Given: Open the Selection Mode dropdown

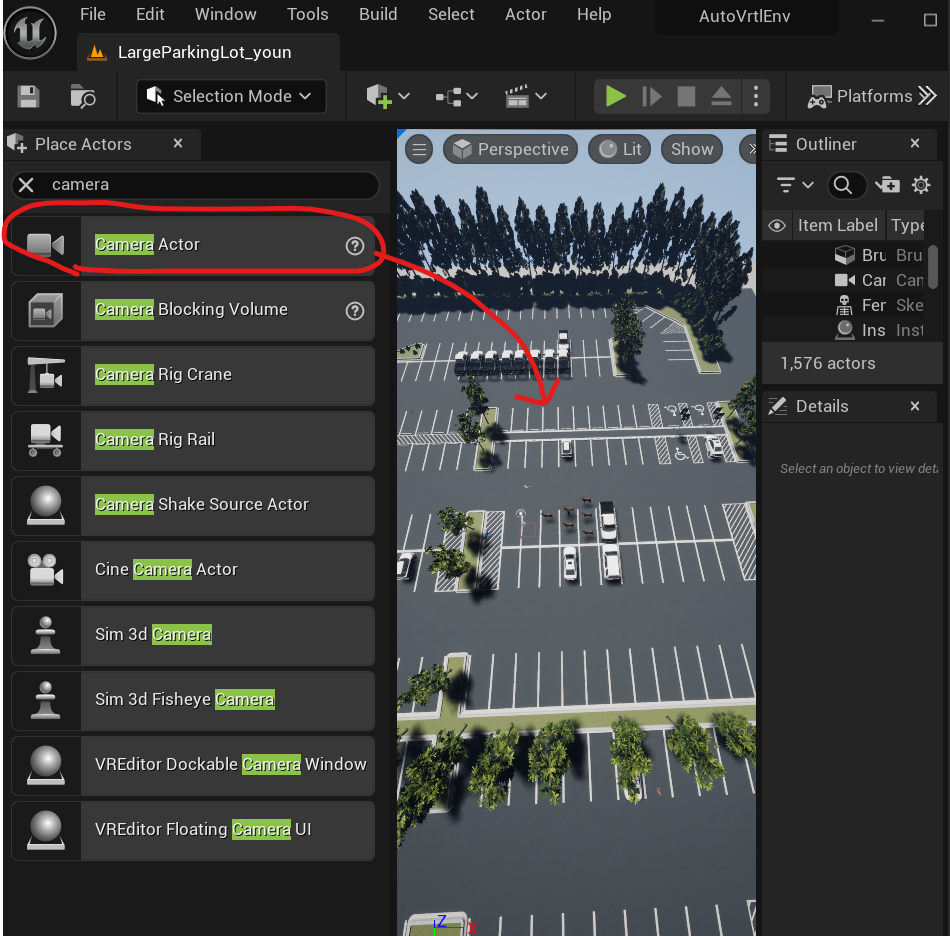Looking at the screenshot, I should tap(231, 96).
